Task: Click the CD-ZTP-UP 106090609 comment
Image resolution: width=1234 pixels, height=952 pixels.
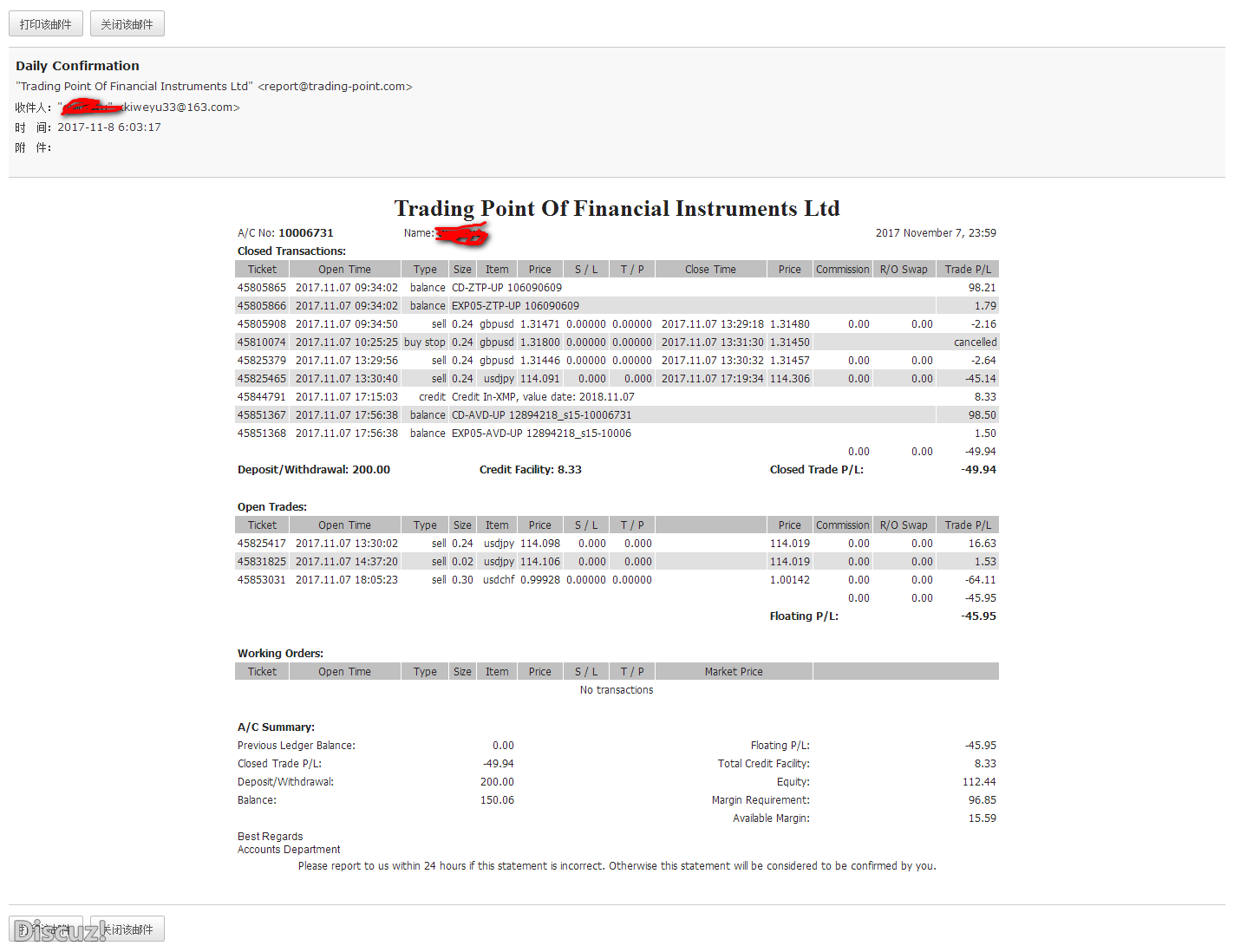Action: 506,288
